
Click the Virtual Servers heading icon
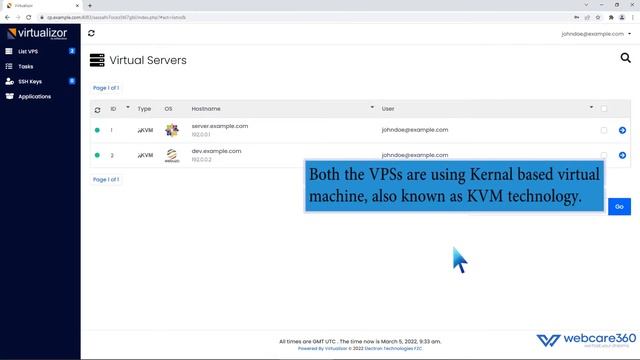(x=97, y=60)
